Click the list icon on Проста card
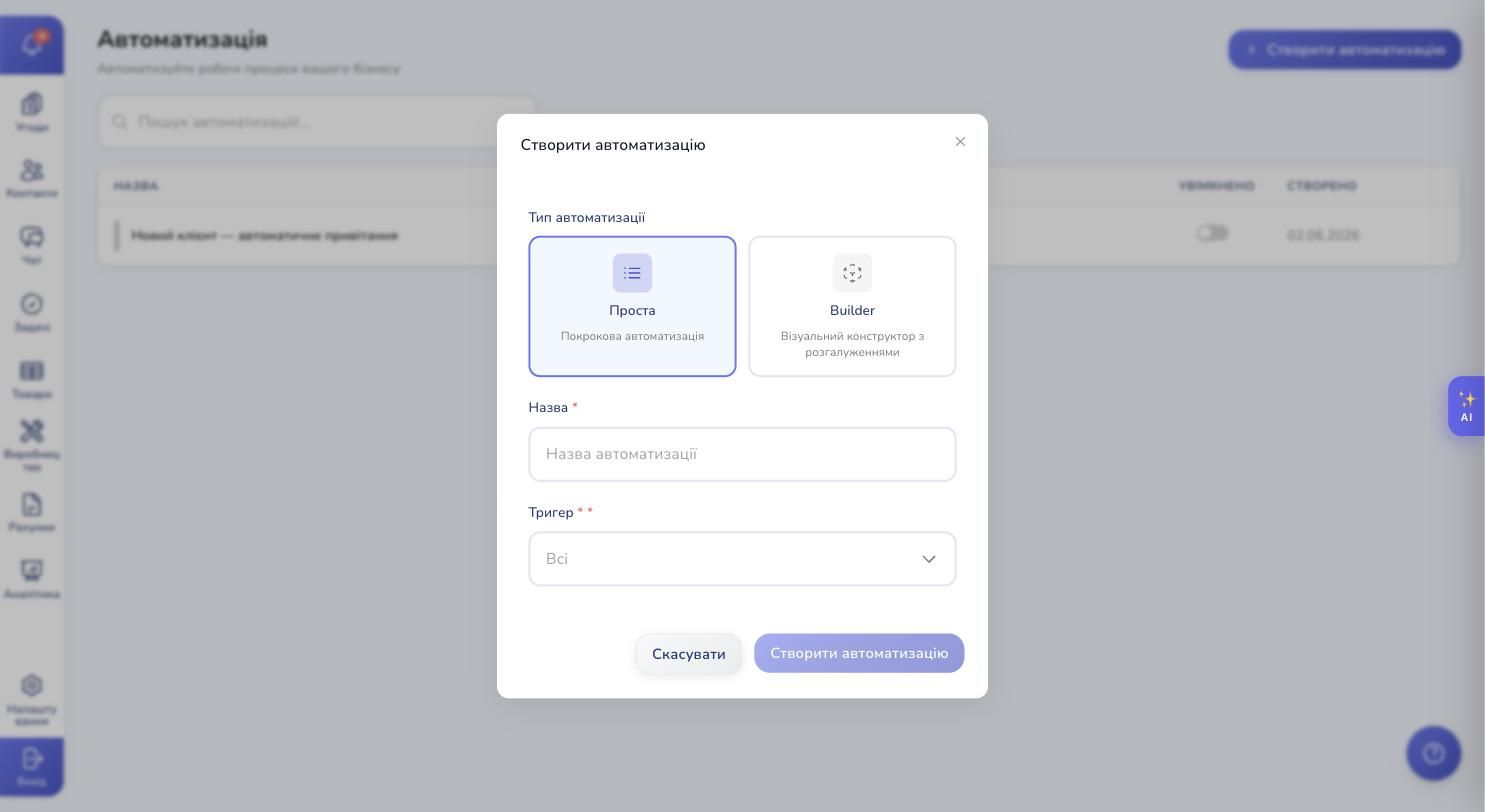The width and height of the screenshot is (1485, 812). click(x=632, y=273)
